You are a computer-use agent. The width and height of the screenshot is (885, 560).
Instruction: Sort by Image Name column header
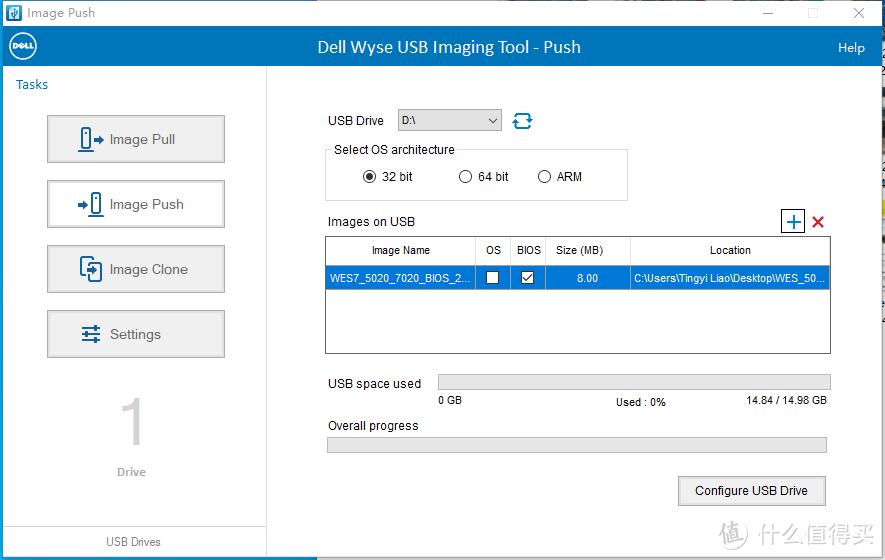tap(400, 250)
